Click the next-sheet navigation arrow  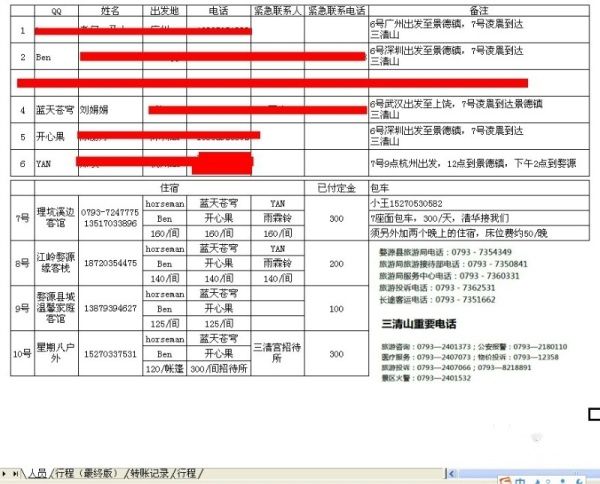click(6, 473)
